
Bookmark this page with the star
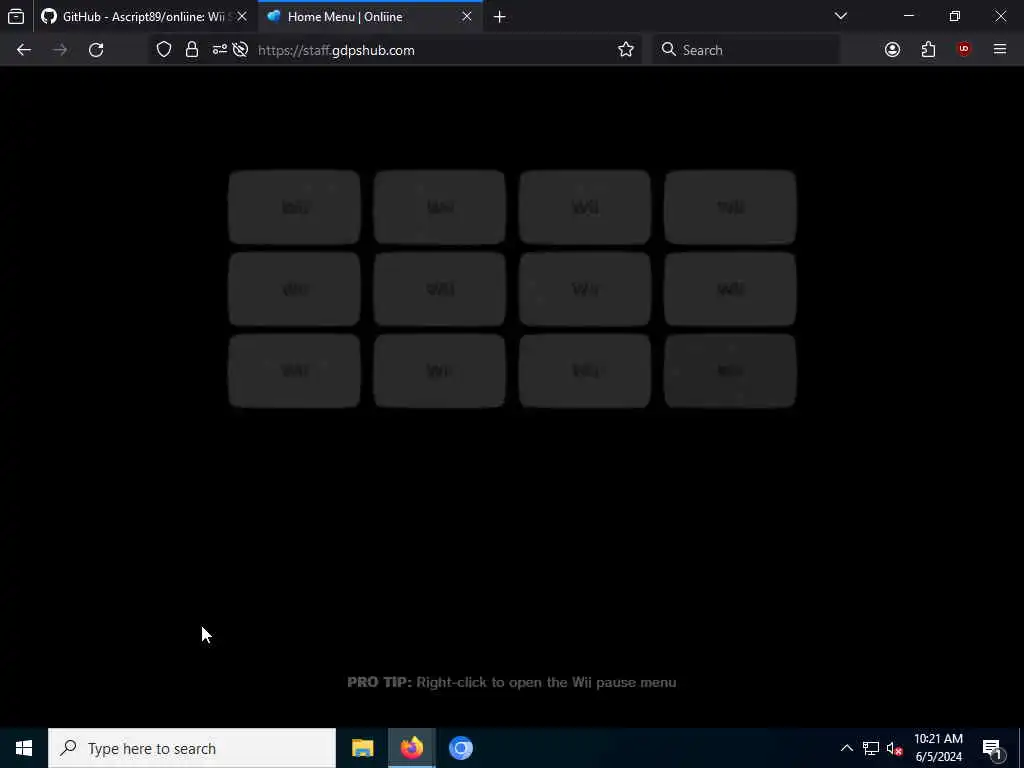626,50
